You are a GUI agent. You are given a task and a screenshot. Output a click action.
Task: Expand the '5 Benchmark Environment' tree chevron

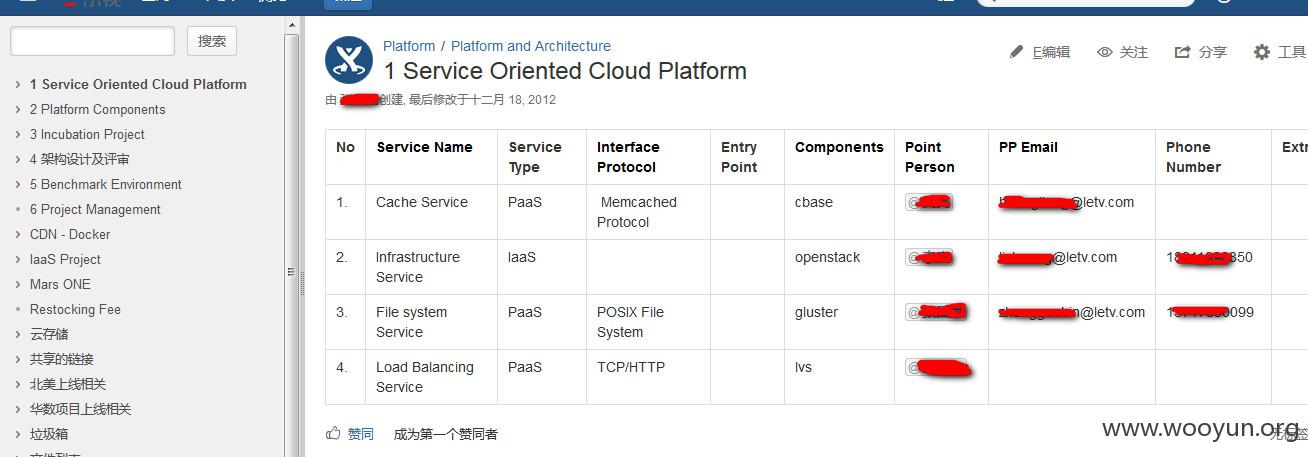[x=18, y=185]
